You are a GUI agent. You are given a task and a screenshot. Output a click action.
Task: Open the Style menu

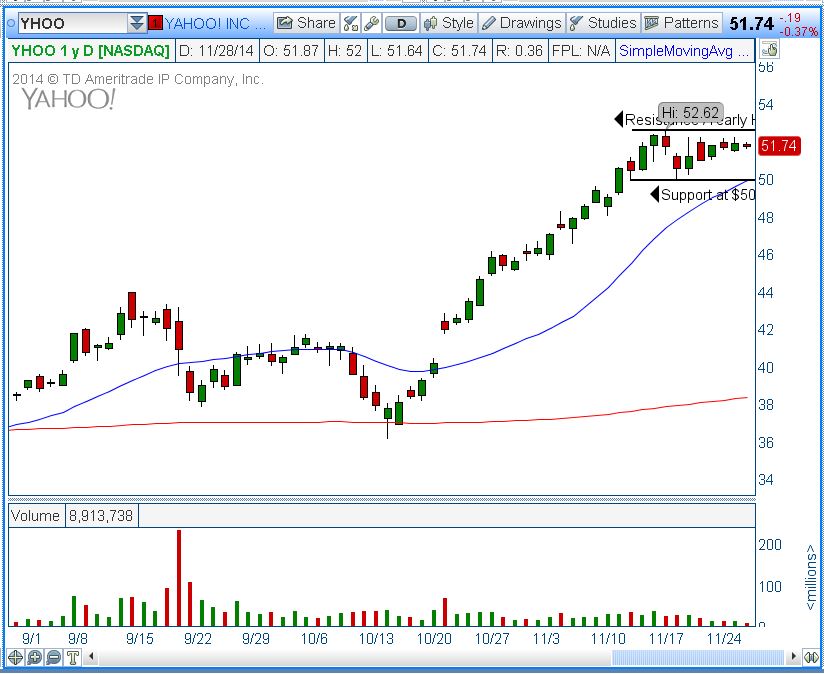click(449, 23)
